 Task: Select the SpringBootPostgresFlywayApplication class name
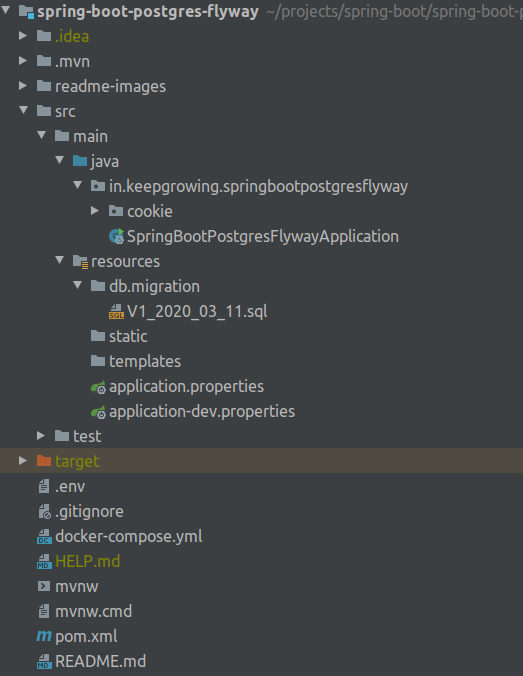pyautogui.click(x=263, y=237)
